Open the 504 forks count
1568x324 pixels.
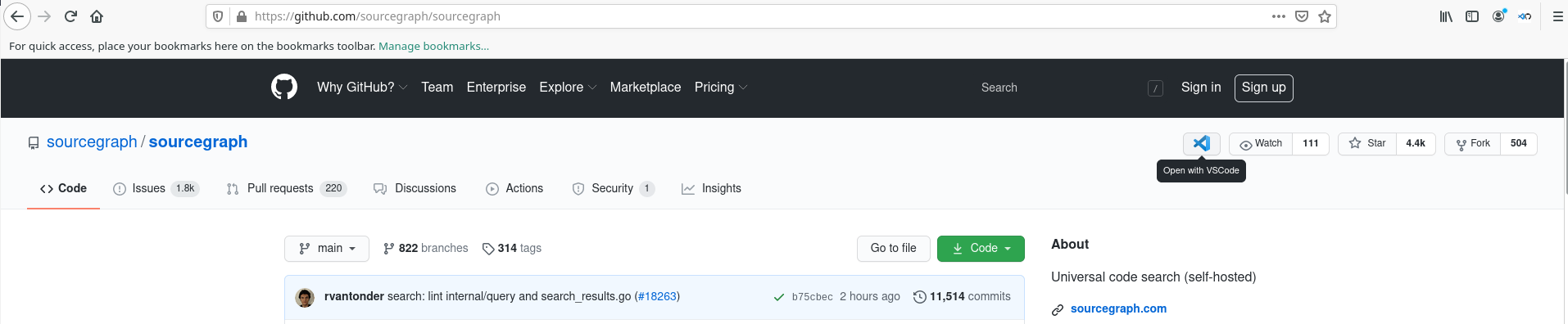click(x=1519, y=143)
